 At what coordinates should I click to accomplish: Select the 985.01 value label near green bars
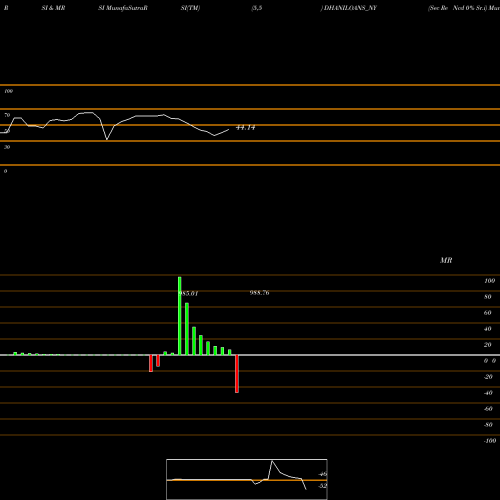click(x=189, y=294)
